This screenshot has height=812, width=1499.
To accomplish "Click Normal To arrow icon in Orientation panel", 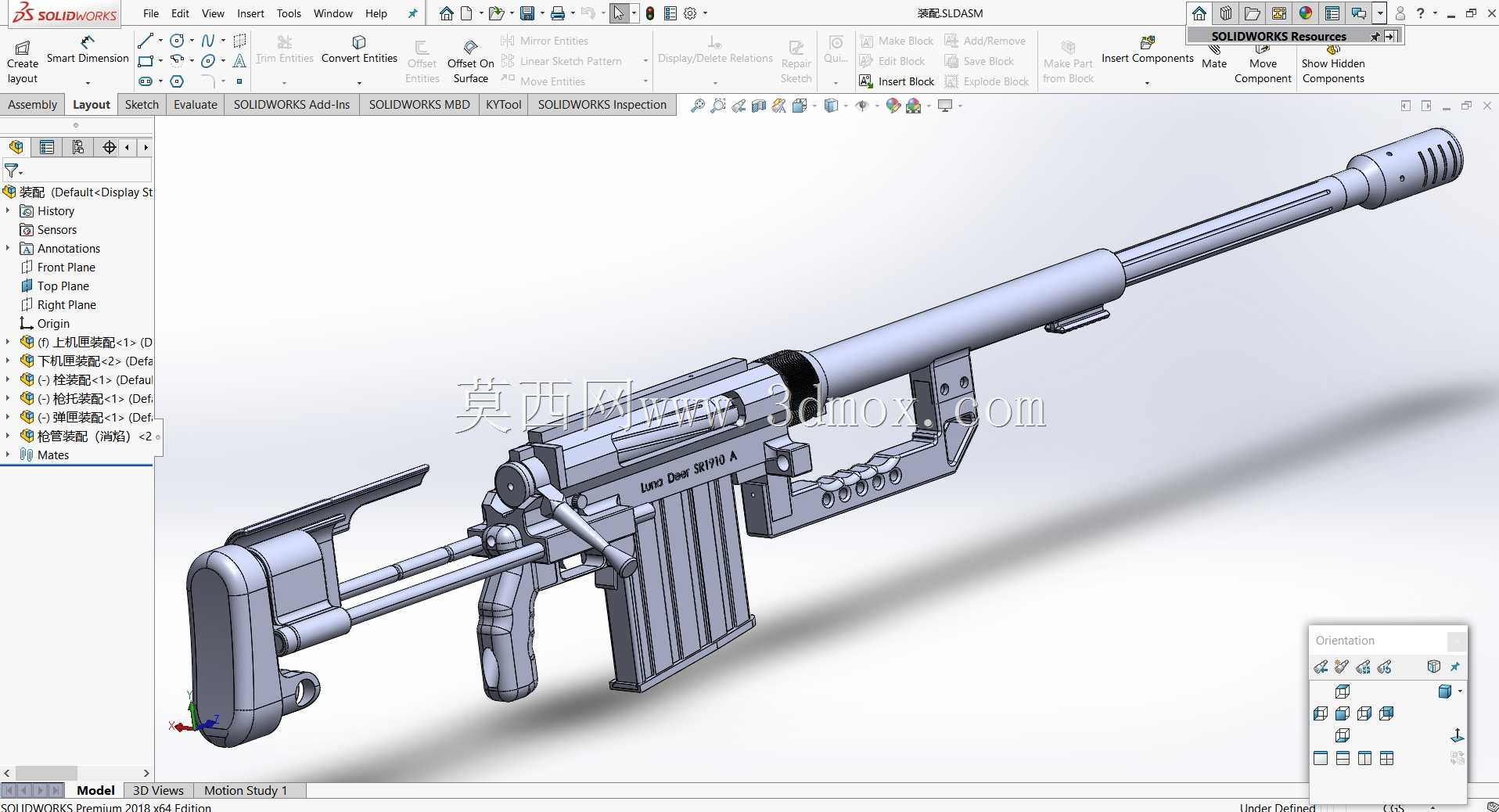I will click(x=1457, y=735).
